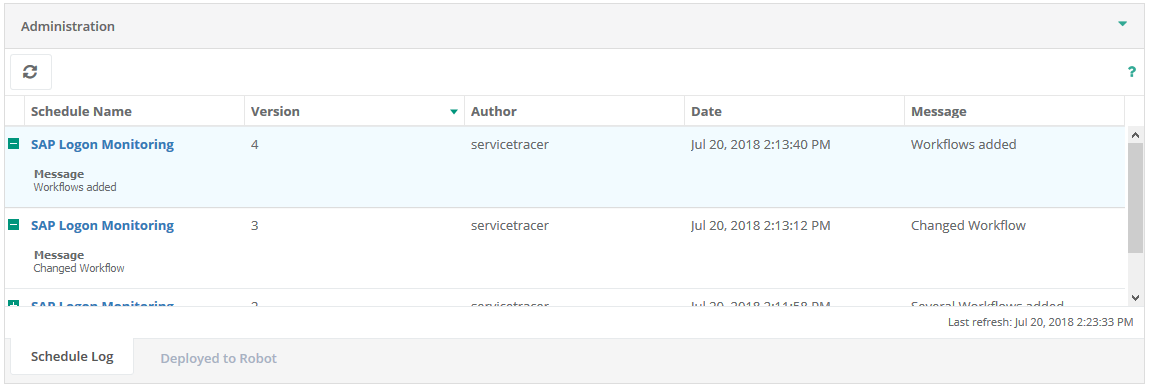Switch to the Schedule Log tab
The width and height of the screenshot is (1150, 388).
72,357
